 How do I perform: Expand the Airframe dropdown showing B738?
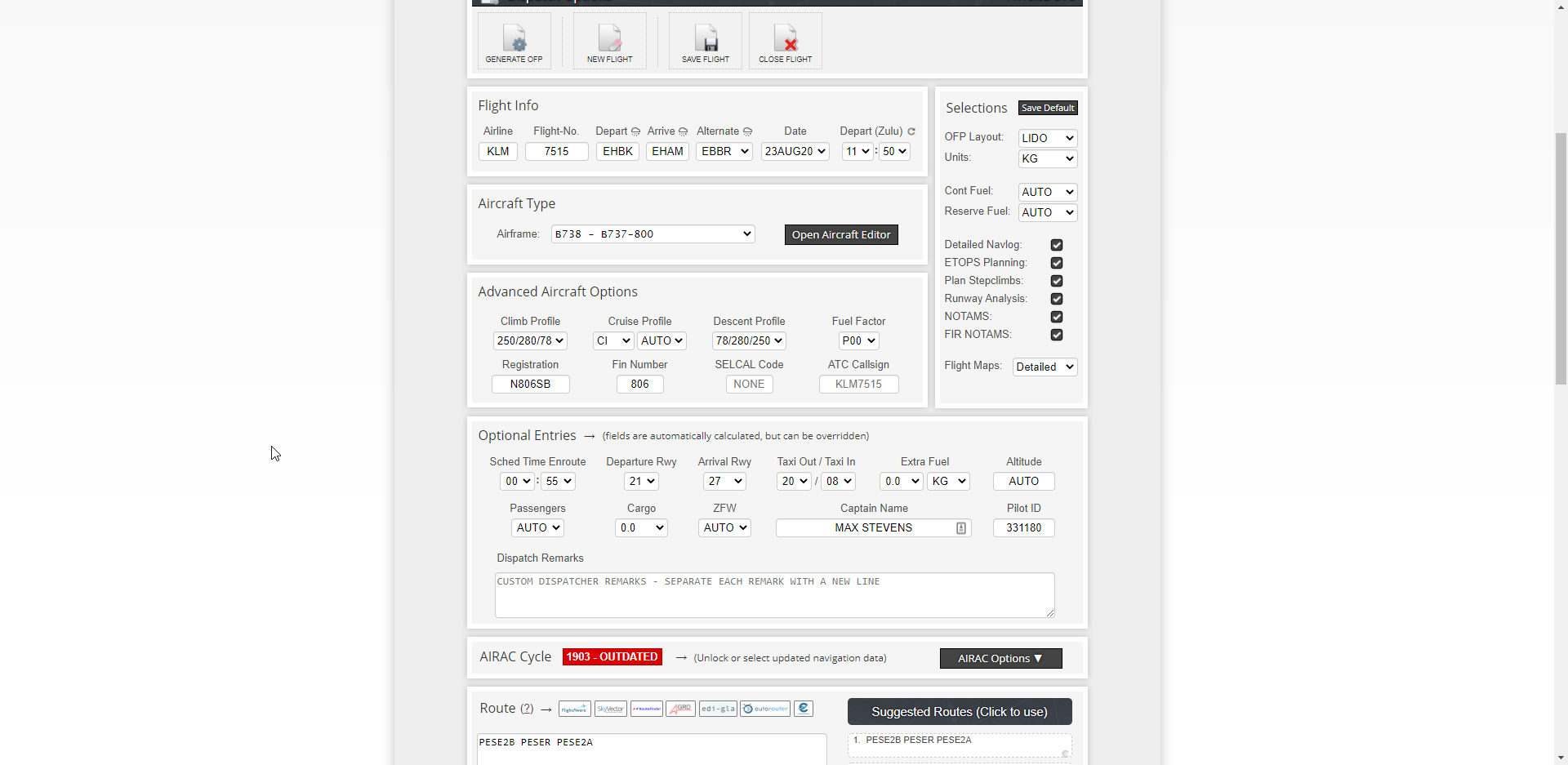653,234
